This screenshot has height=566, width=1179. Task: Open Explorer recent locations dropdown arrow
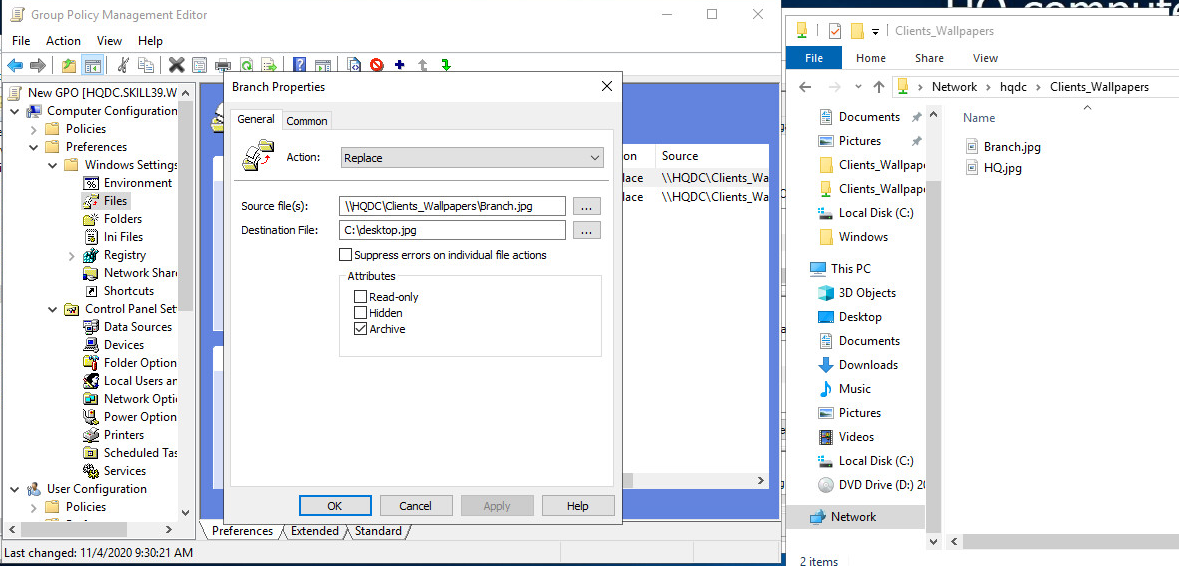tap(857, 87)
